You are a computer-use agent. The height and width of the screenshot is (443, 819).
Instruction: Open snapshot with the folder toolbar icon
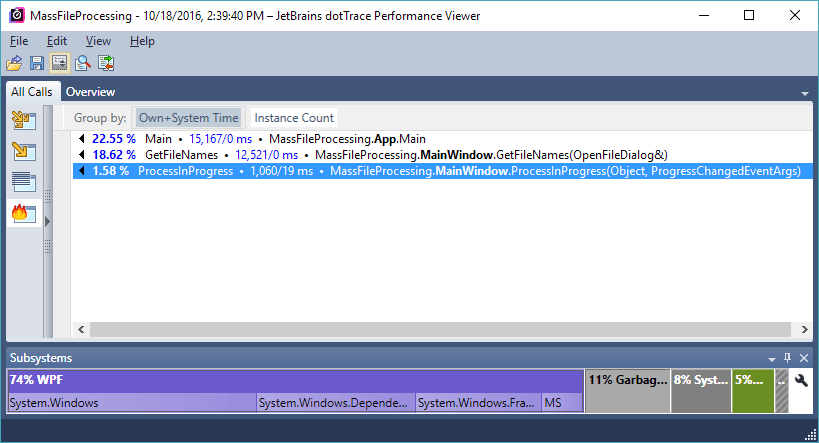[14, 63]
